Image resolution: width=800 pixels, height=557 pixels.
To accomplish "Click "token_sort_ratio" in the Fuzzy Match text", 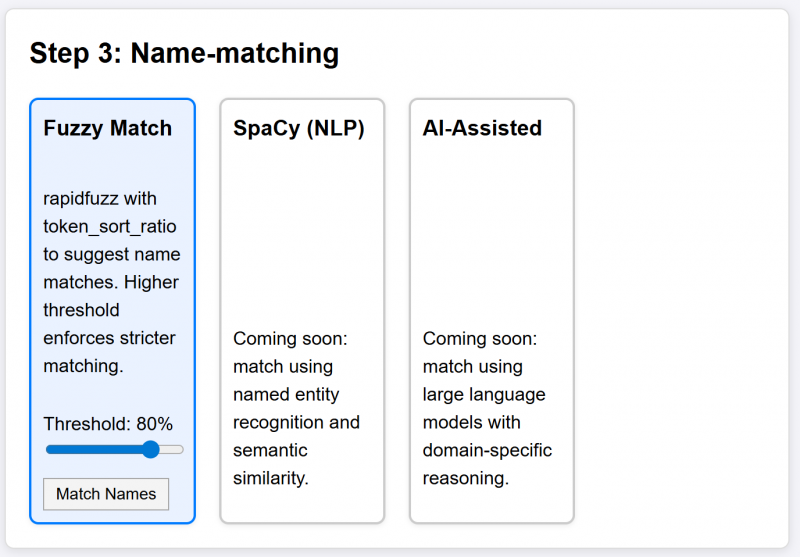I will (x=110, y=226).
